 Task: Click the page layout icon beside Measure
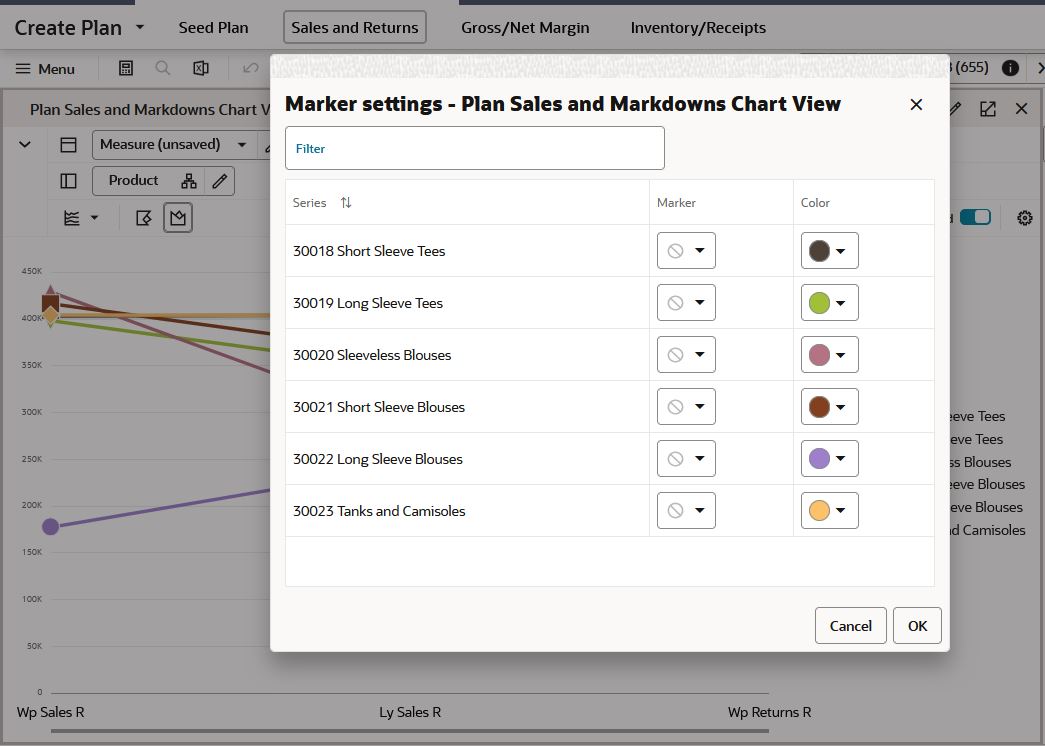[x=68, y=145]
